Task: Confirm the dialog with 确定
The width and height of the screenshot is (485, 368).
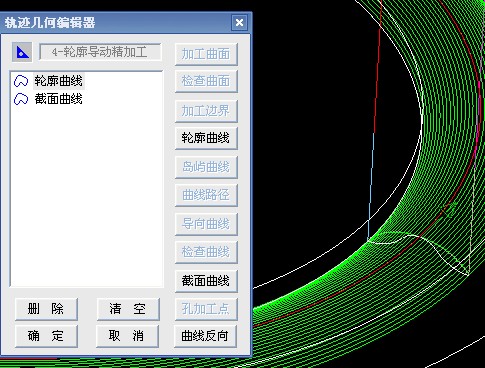Action: click(x=46, y=336)
